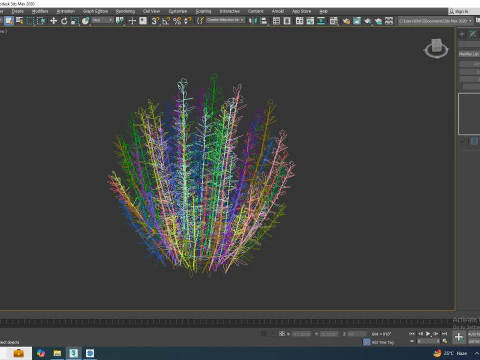The height and width of the screenshot is (360, 480).
Task: Show the Ribbon toggle icon
Action: [x=299, y=21]
